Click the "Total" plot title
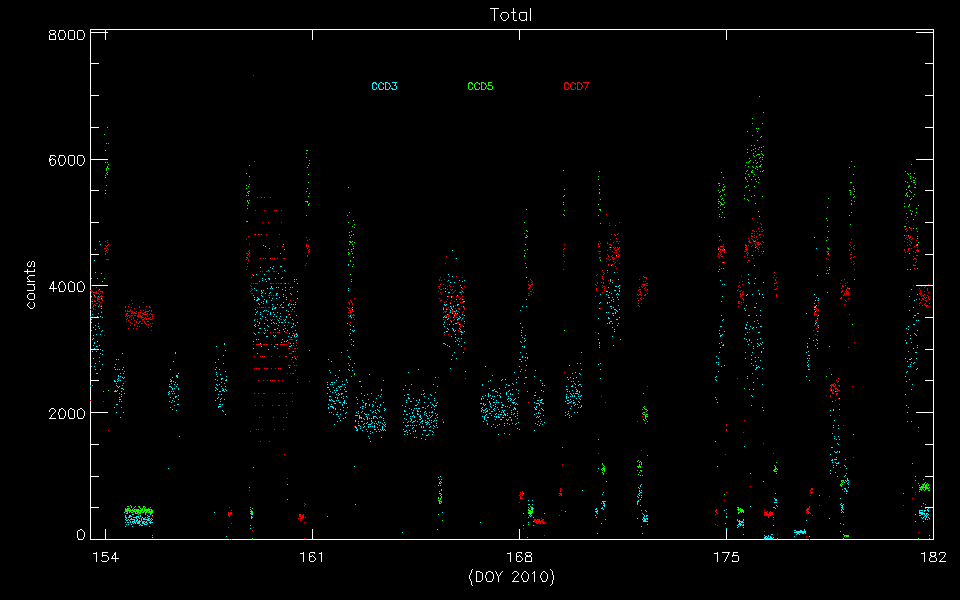This screenshot has height=600, width=960. click(511, 15)
